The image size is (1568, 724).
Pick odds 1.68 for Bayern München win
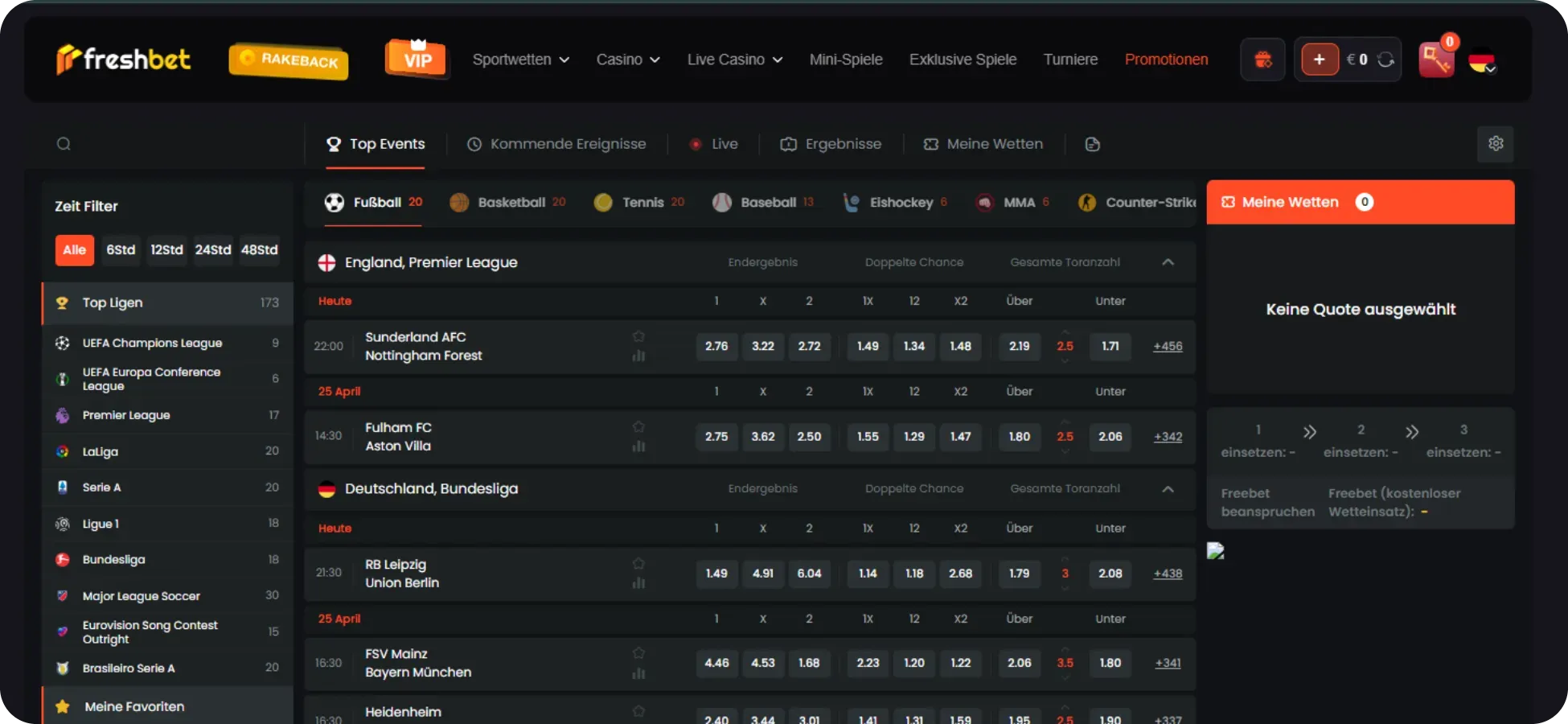[809, 663]
